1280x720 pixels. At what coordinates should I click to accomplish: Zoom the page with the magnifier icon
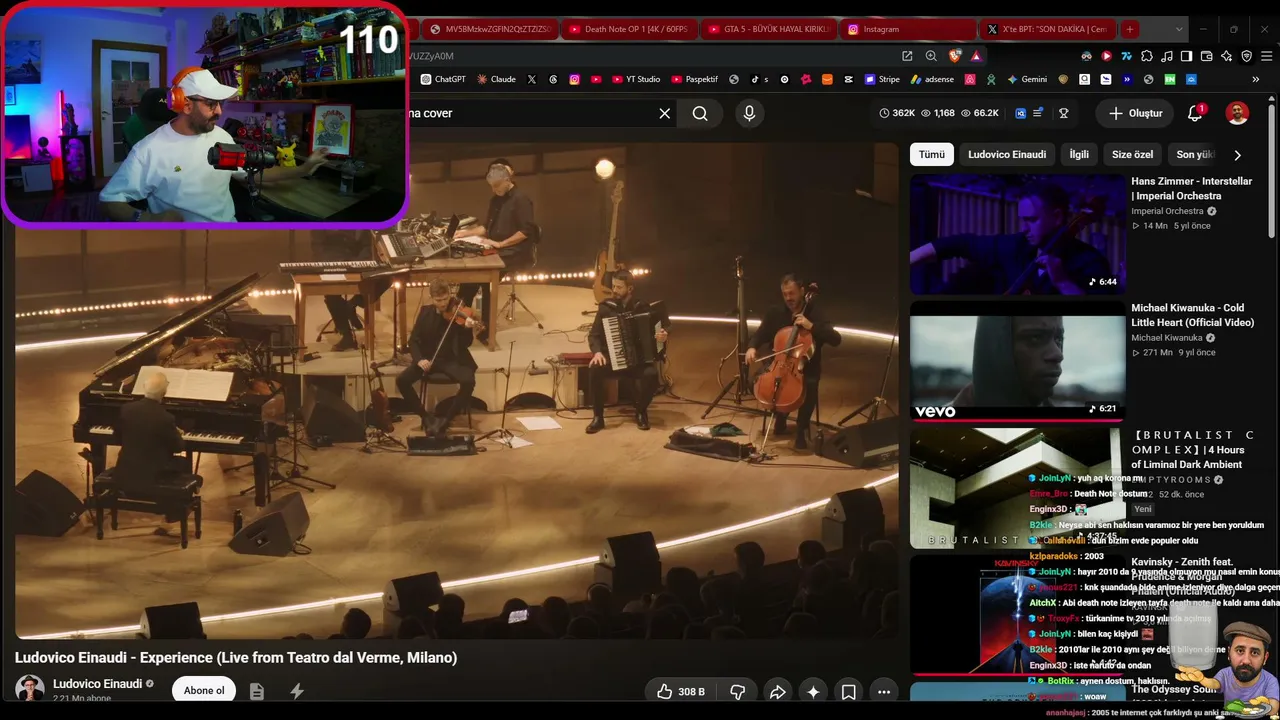pyautogui.click(x=931, y=56)
